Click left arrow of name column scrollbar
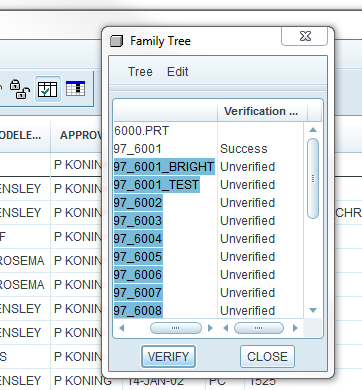The height and width of the screenshot is (390, 362). 122,328
